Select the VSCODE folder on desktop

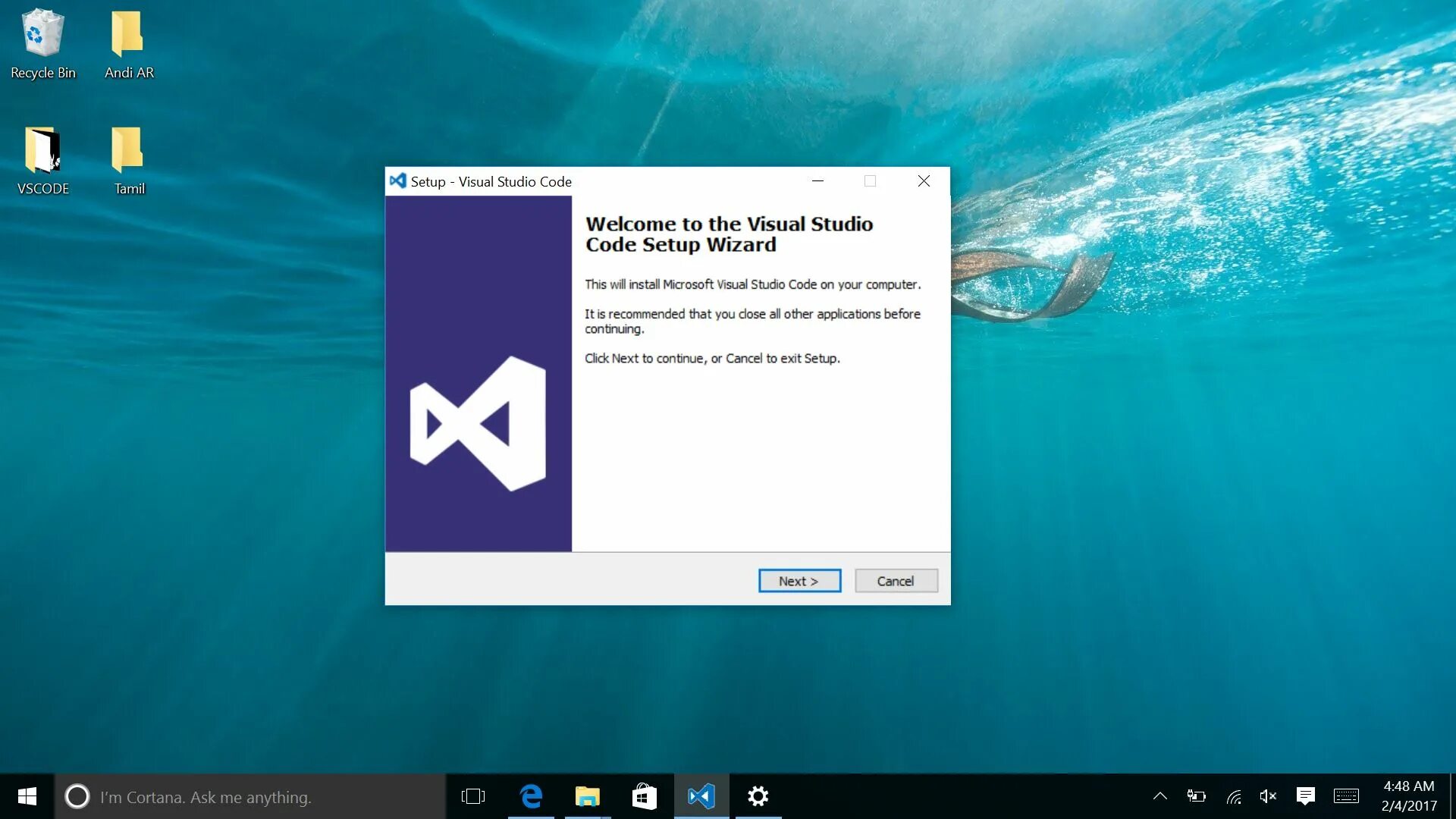[x=43, y=161]
